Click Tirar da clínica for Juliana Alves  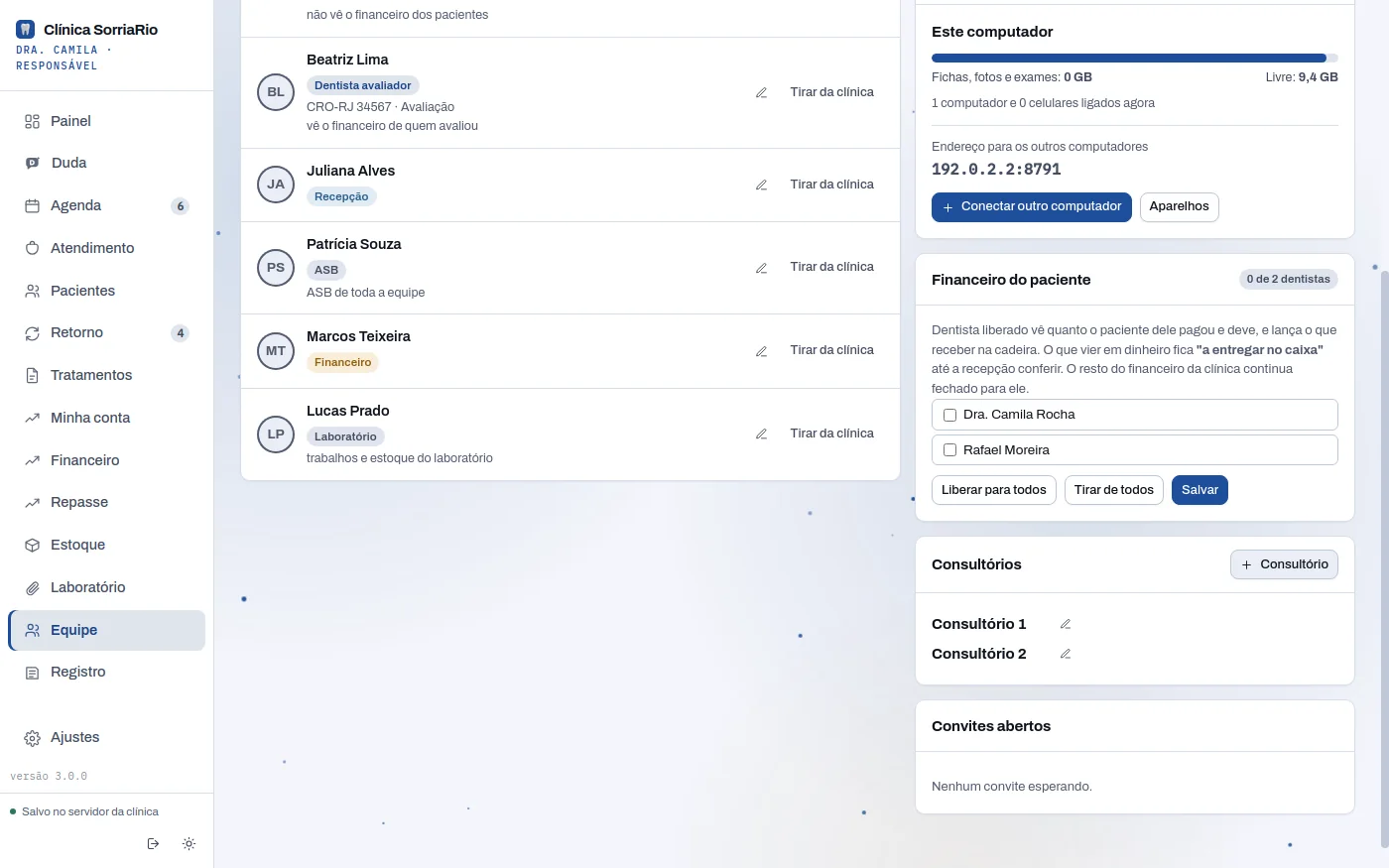click(831, 185)
